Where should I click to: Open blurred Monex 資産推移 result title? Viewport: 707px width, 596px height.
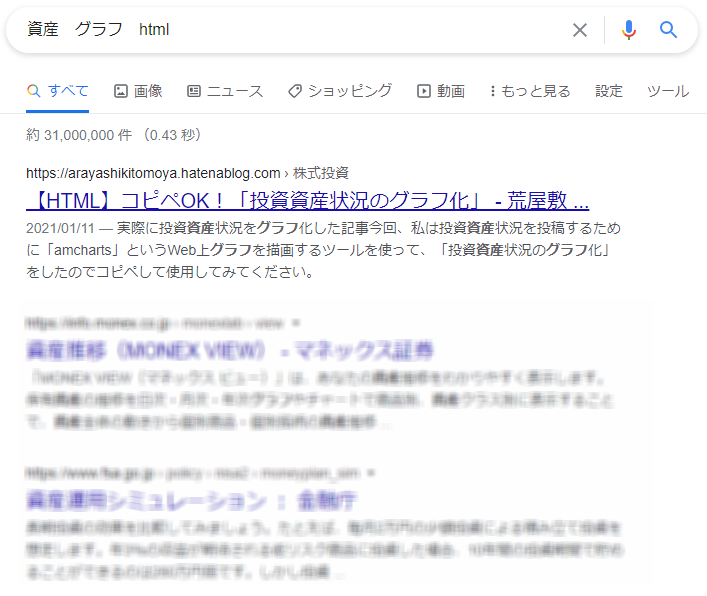tap(230, 350)
